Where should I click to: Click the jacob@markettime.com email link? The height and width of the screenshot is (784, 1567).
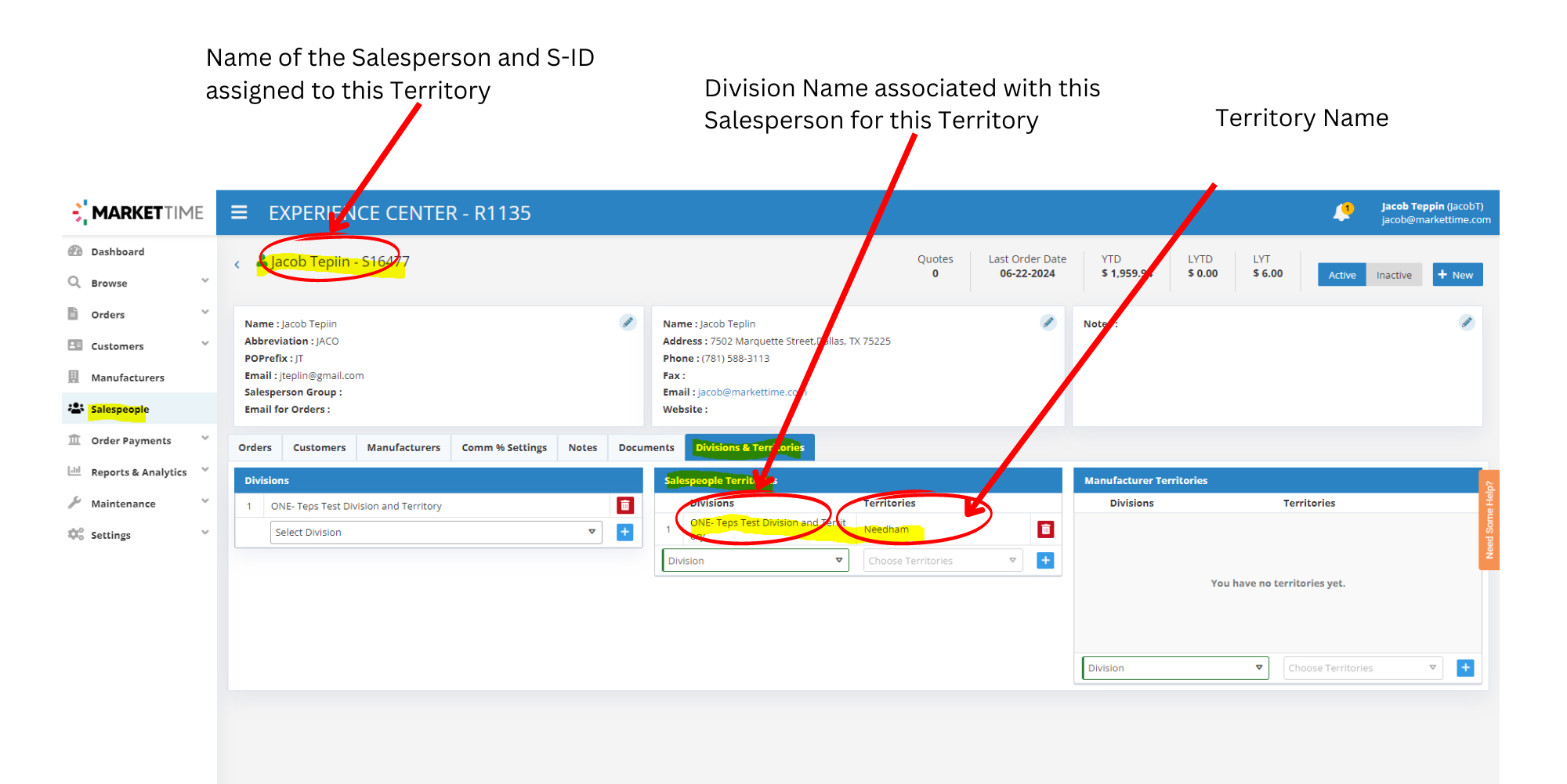(752, 392)
